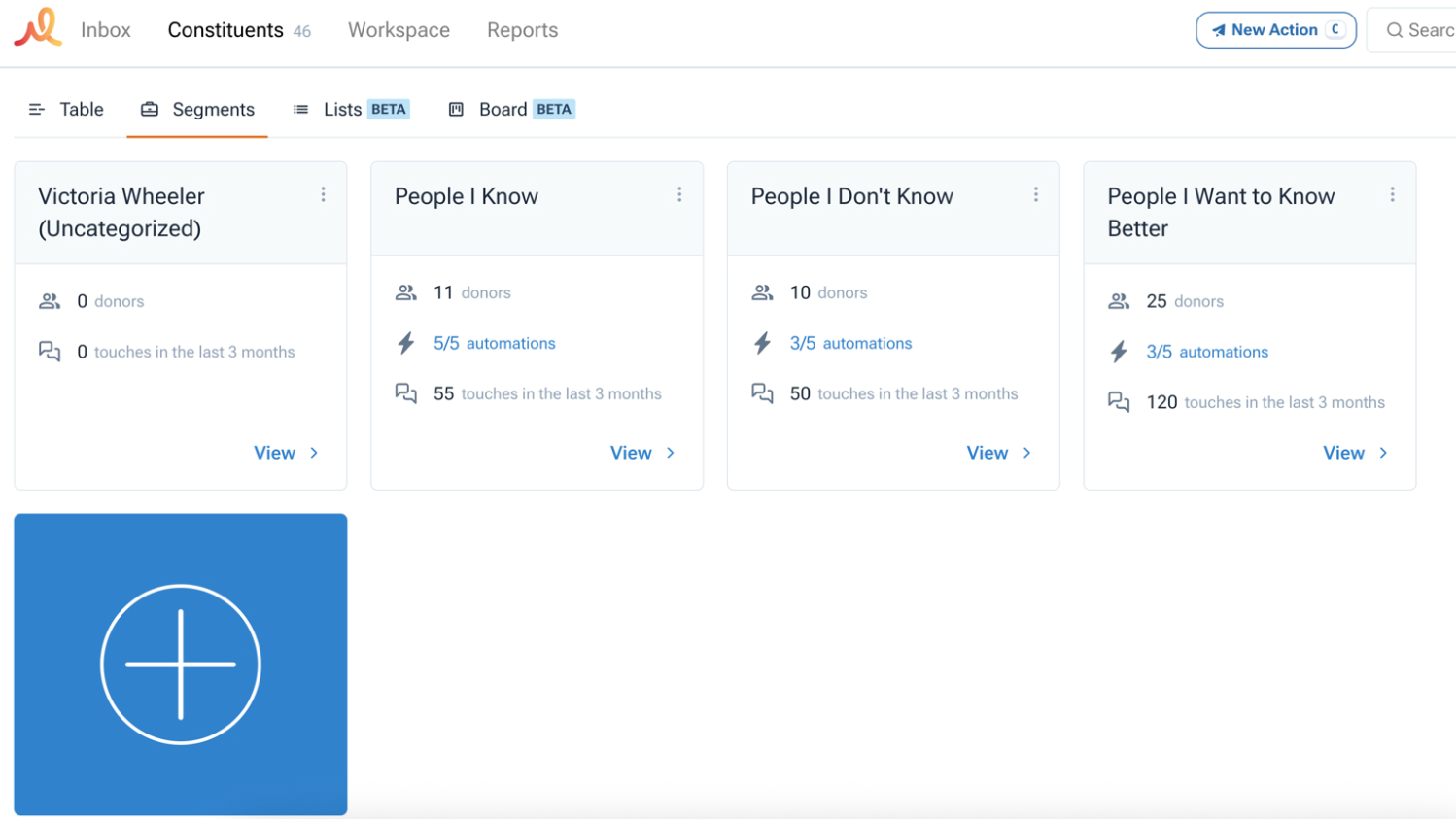The height and width of the screenshot is (819, 1456).
Task: Click the paper-plane icon in New Action
Action: point(1218,30)
